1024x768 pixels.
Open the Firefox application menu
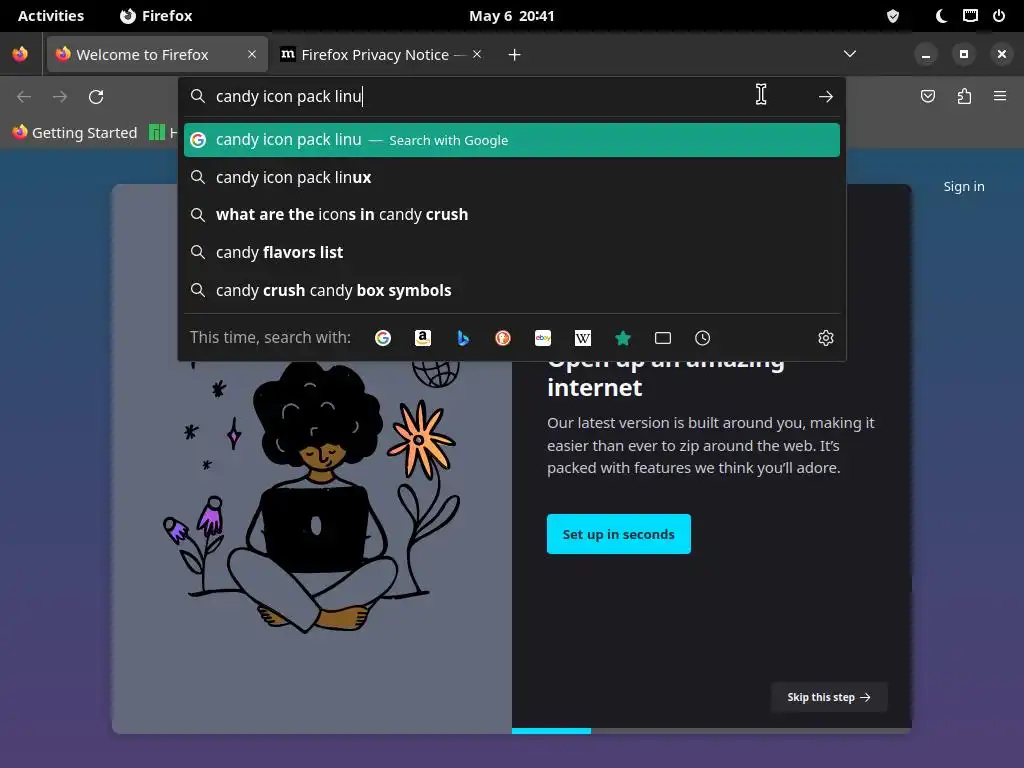[x=1000, y=96]
